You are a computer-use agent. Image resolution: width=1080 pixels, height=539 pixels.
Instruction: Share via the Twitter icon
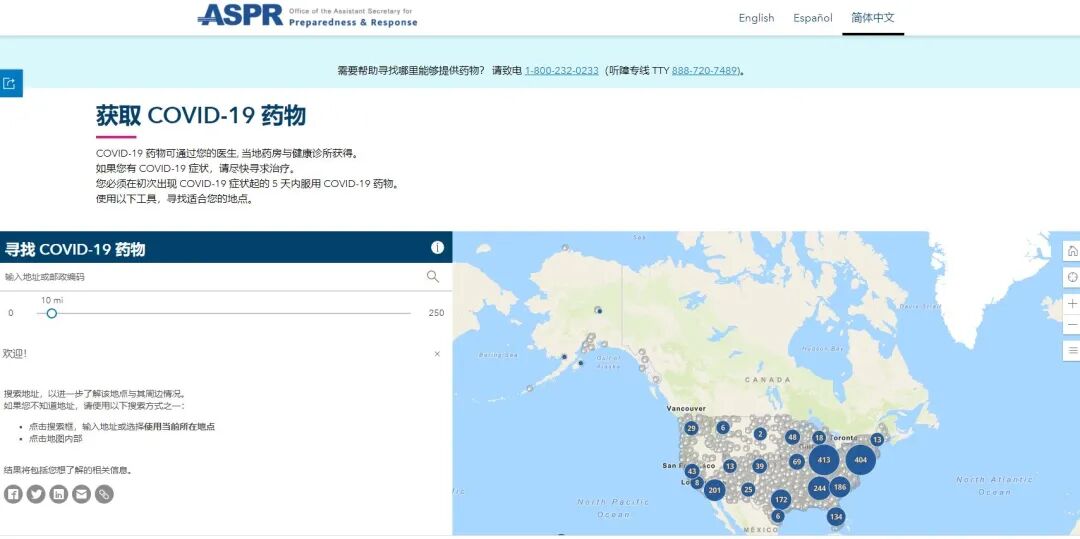(x=36, y=494)
